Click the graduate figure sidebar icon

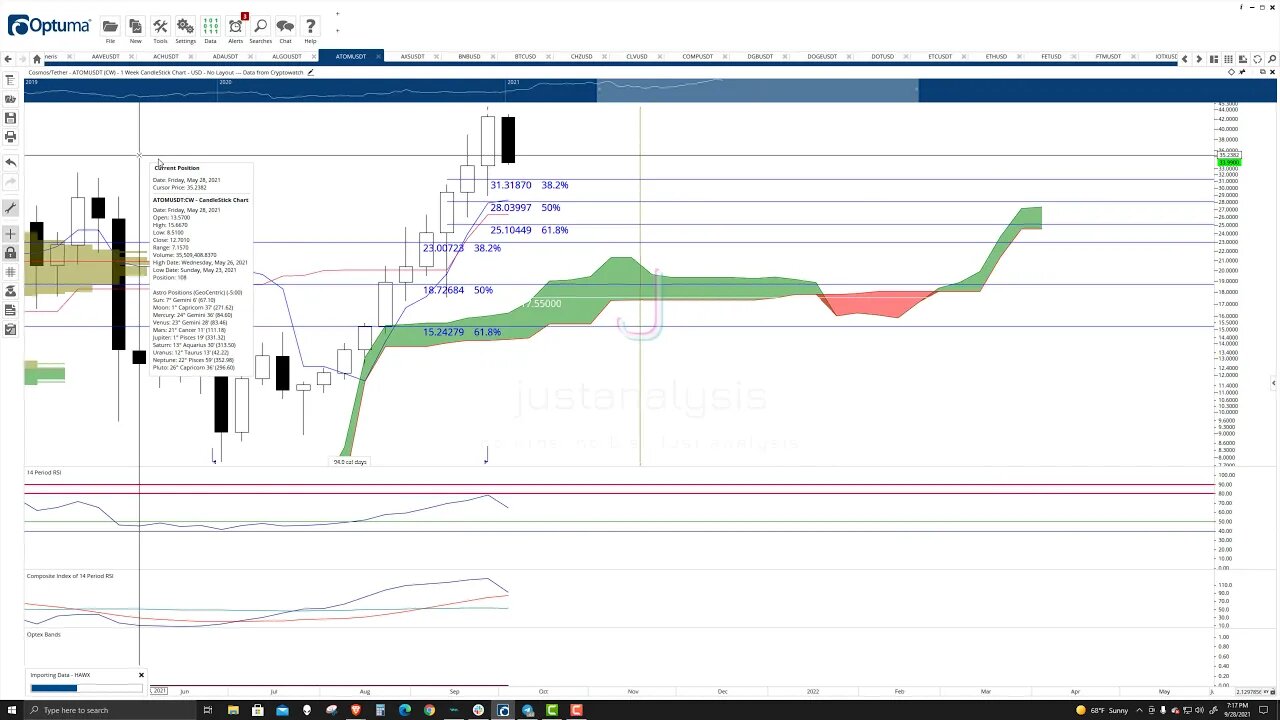tap(10, 291)
